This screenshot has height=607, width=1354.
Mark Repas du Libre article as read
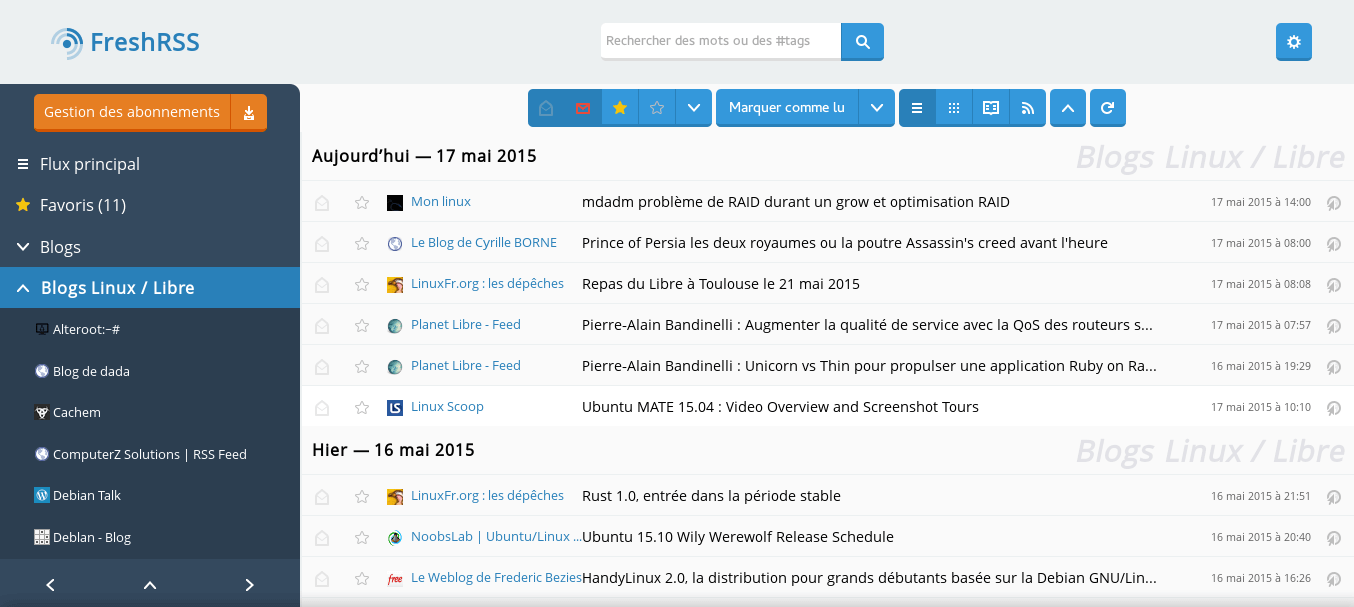[x=322, y=285]
